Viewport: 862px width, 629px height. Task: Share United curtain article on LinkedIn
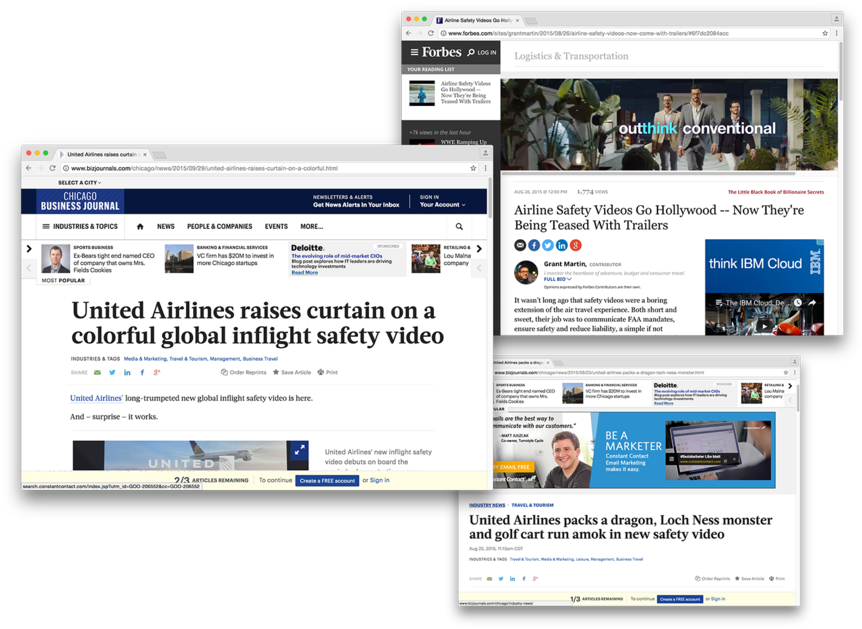click(127, 373)
